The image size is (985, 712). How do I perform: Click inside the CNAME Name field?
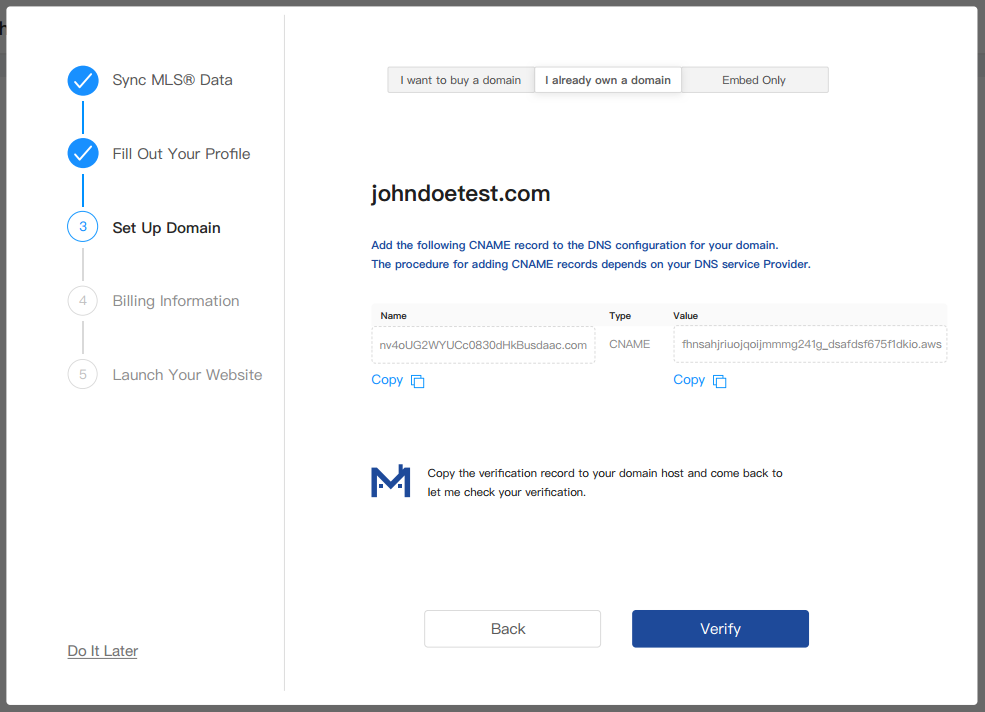pos(483,344)
